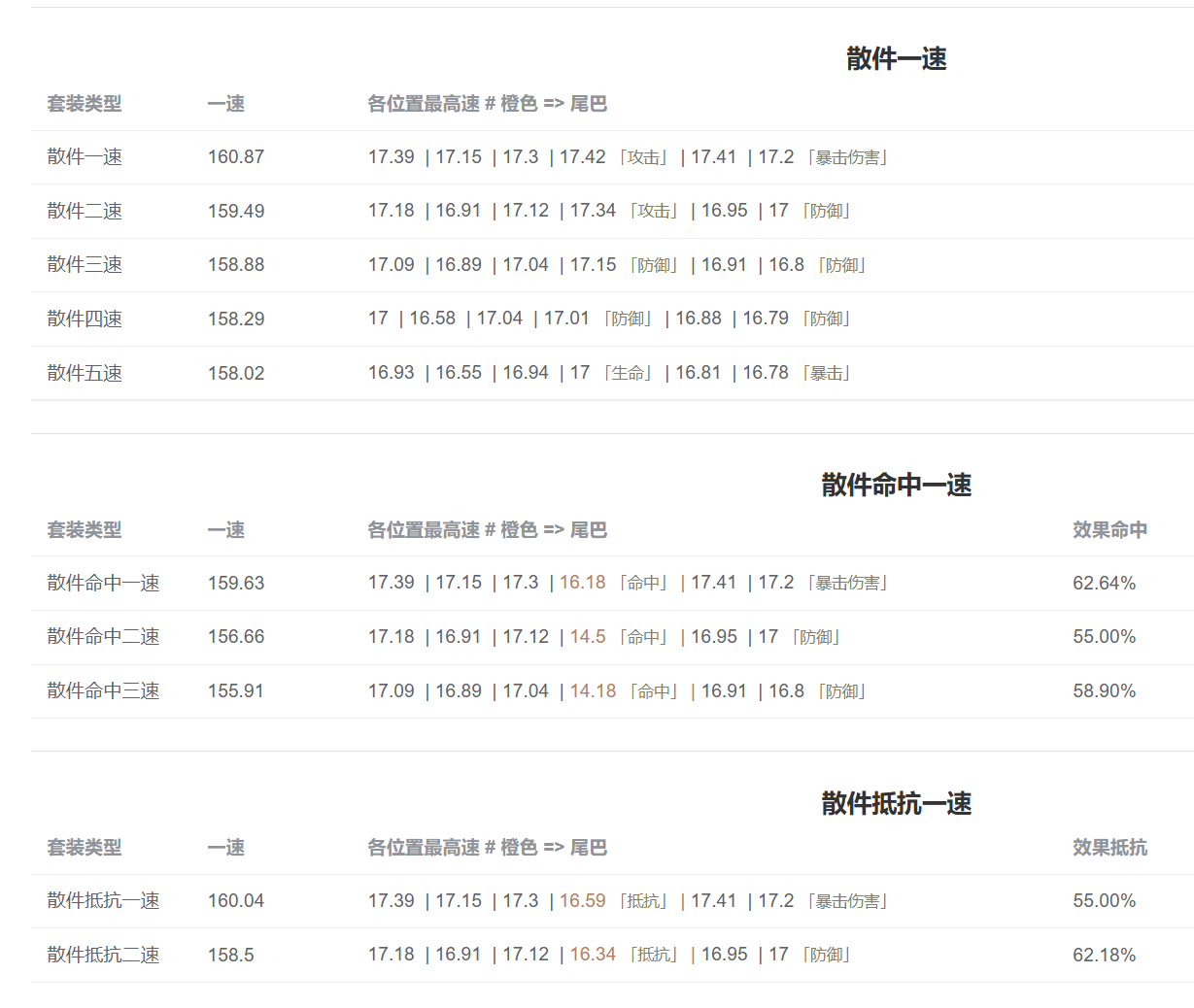Select the 散件五速 row label
1194x1008 pixels.
click(x=85, y=373)
